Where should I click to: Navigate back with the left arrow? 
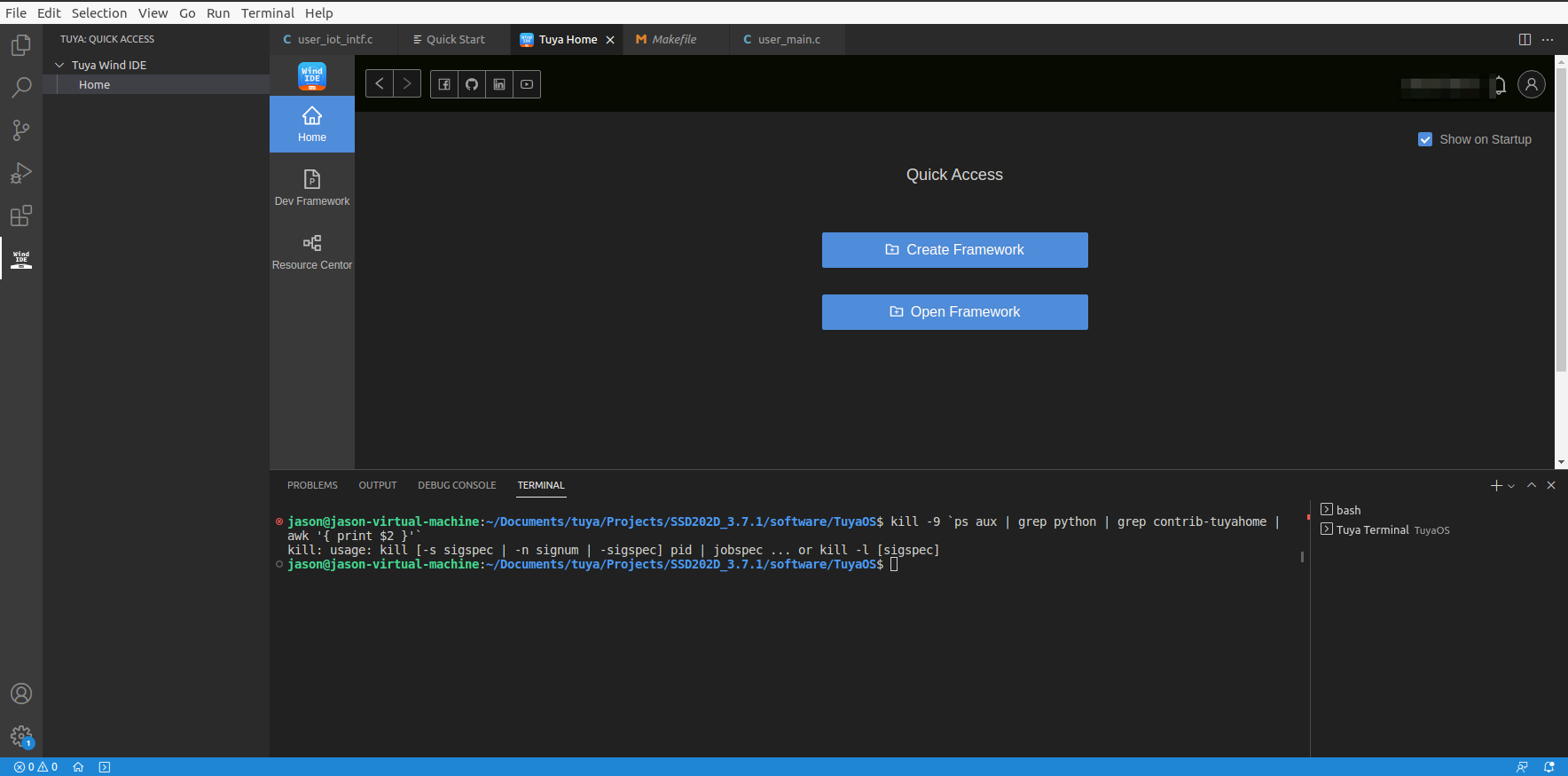(380, 83)
